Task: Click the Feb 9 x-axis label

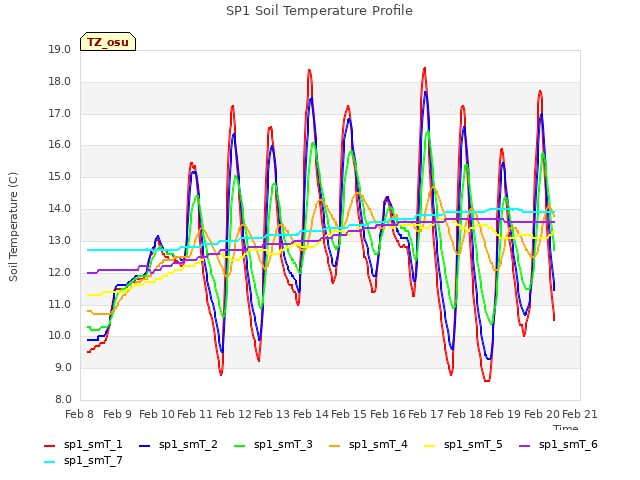Action: tap(118, 414)
